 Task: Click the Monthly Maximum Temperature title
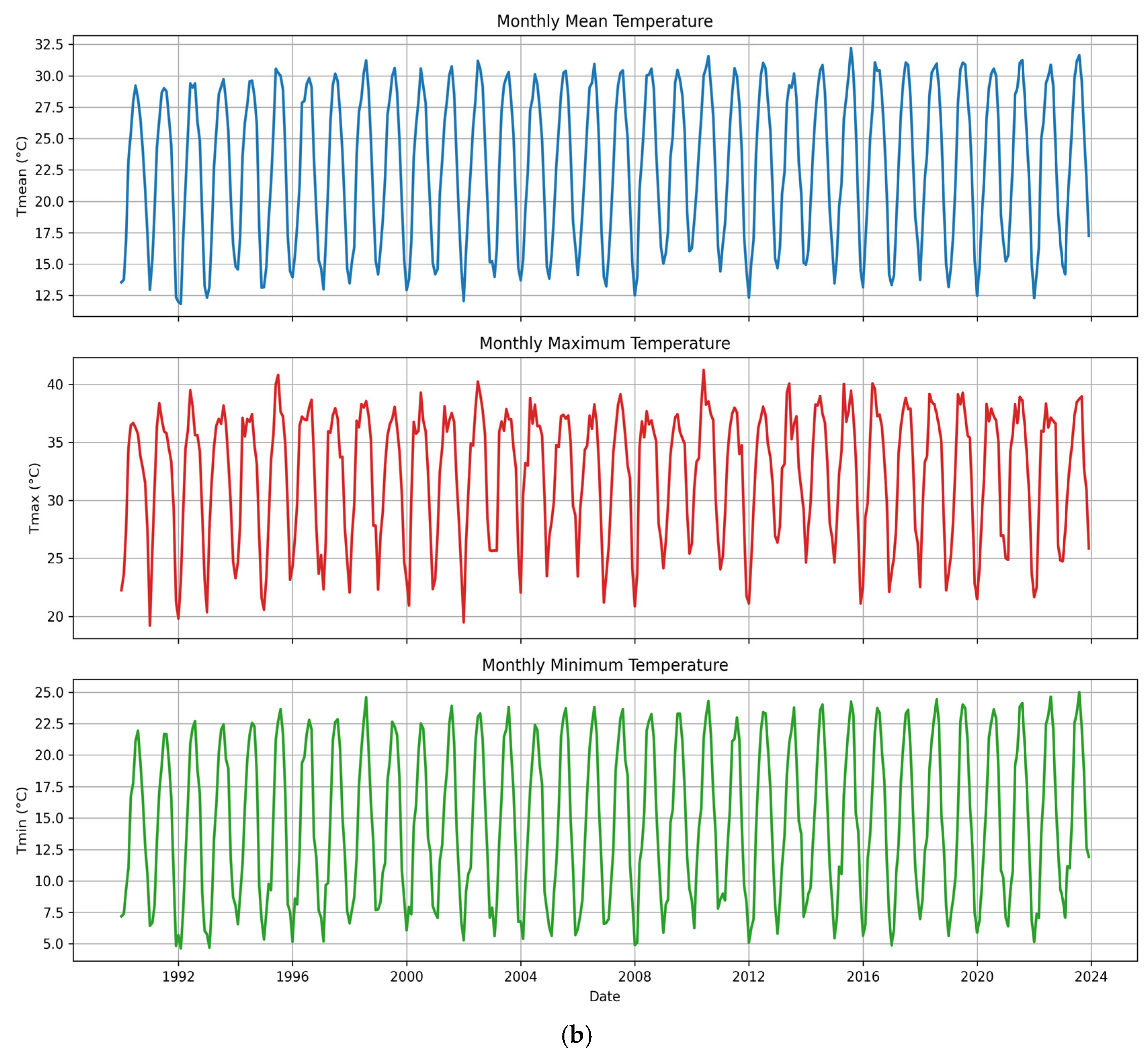pos(605,343)
